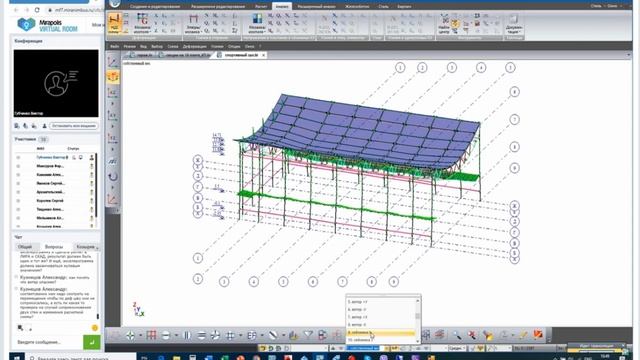Click the magnifier icon in bottom toolbar
Image resolution: width=640 pixels, height=360 pixels.
point(457,336)
